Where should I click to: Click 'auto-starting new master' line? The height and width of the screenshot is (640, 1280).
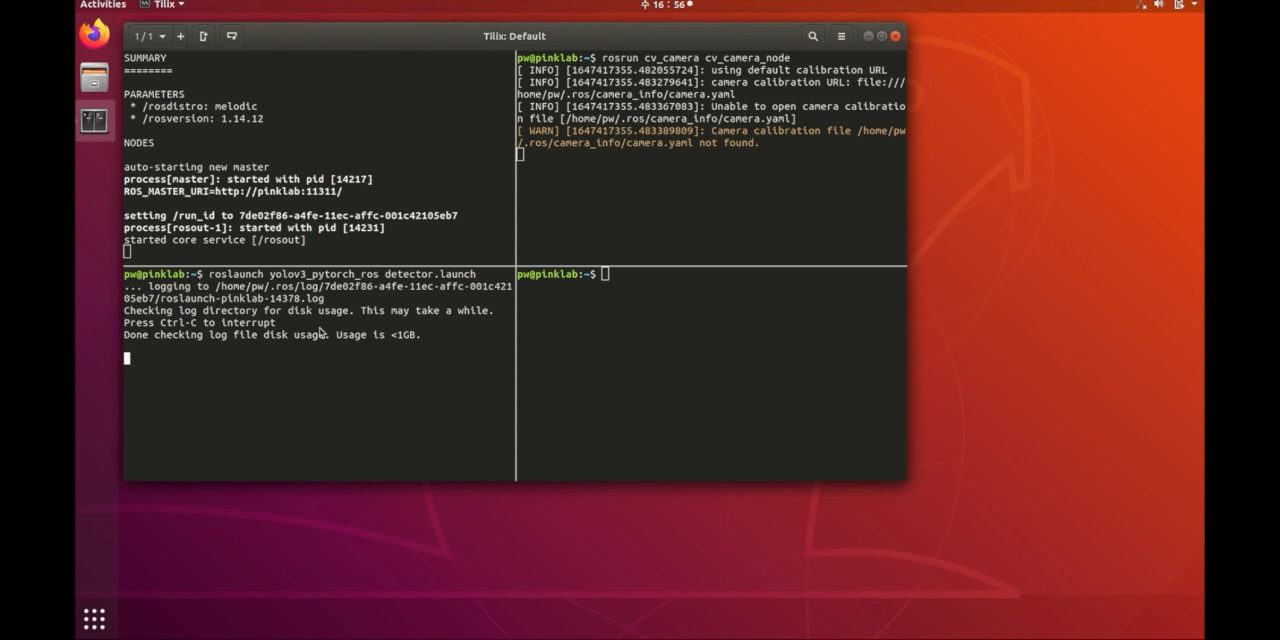pos(196,167)
